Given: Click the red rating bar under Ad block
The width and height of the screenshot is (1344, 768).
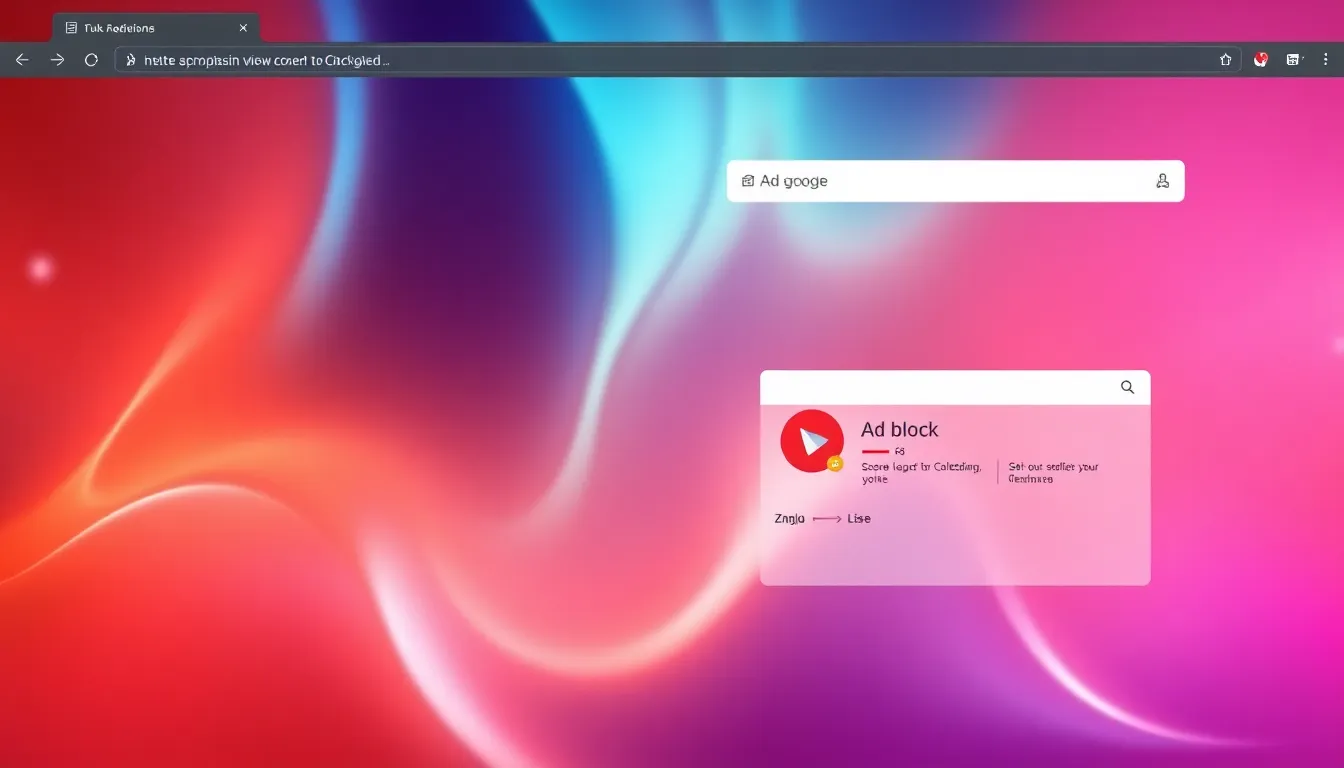Looking at the screenshot, I should click(x=875, y=451).
